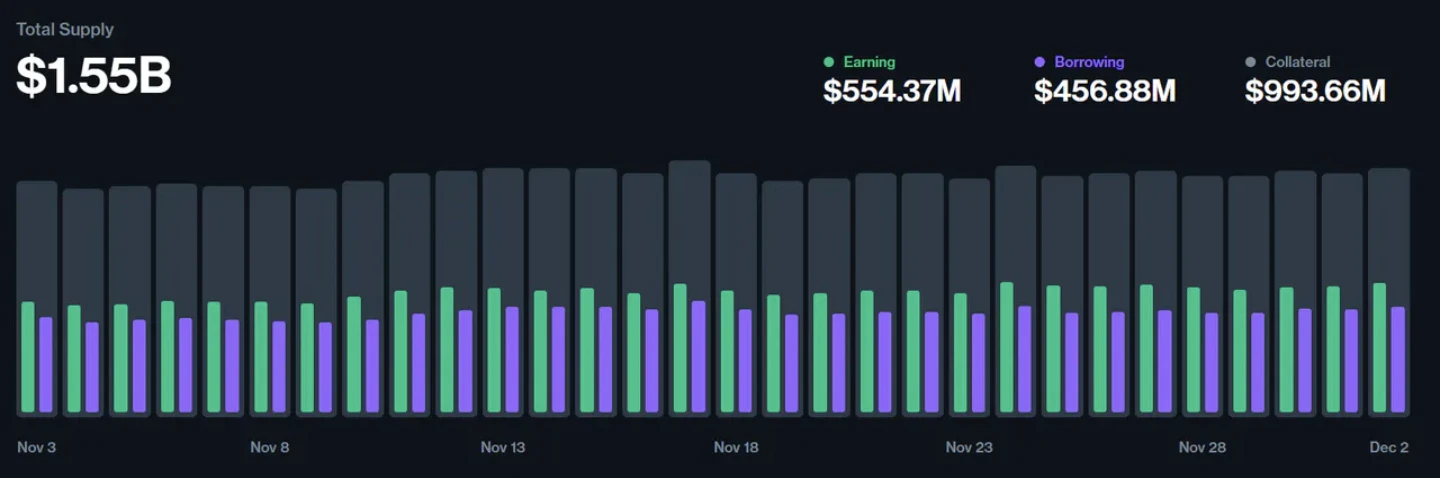Select the purple Borrowing bar for Dec 2
This screenshot has width=1440, height=478.
[1398, 360]
